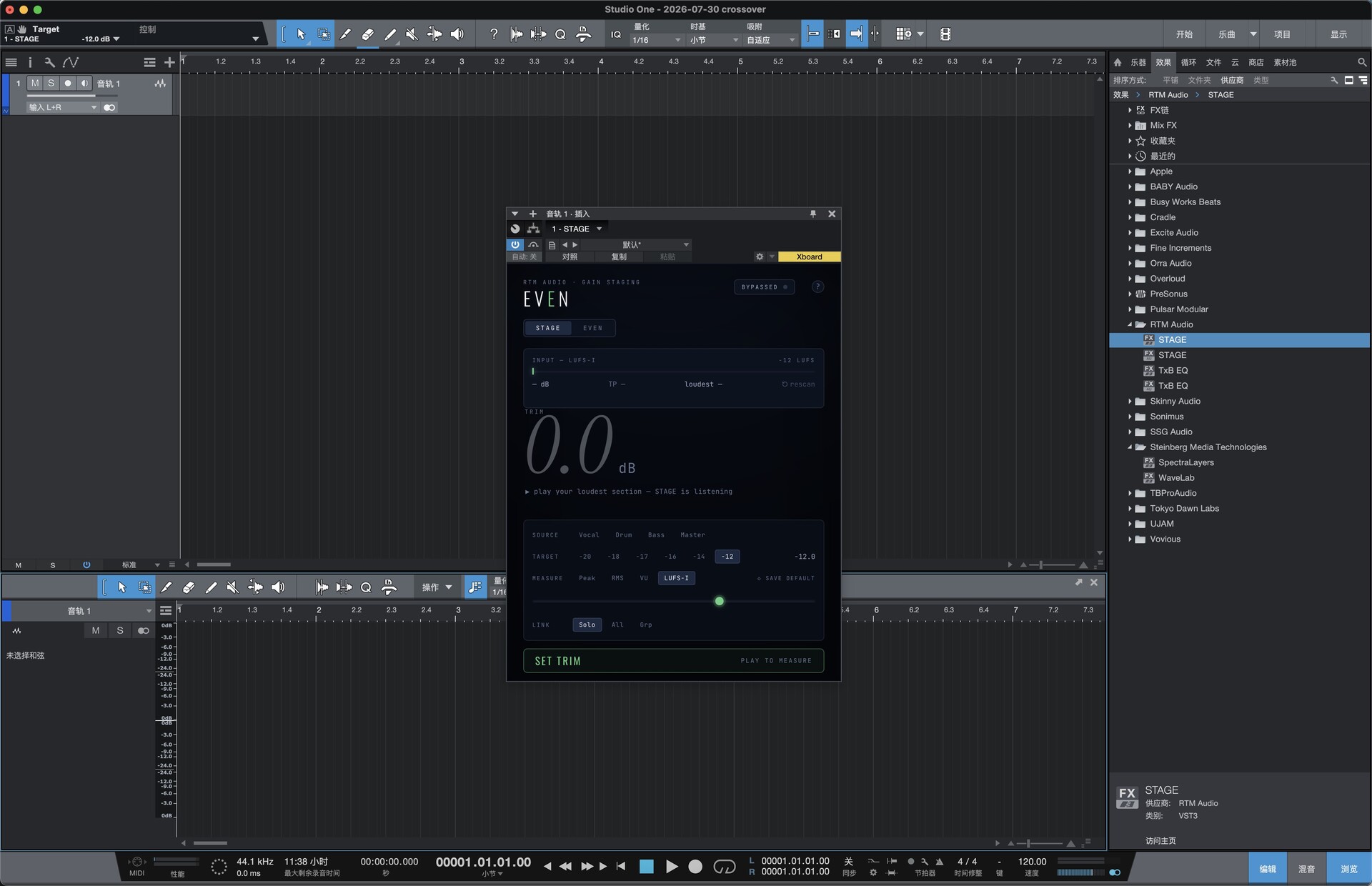
Task: Select the Vocal source preset
Action: click(589, 535)
